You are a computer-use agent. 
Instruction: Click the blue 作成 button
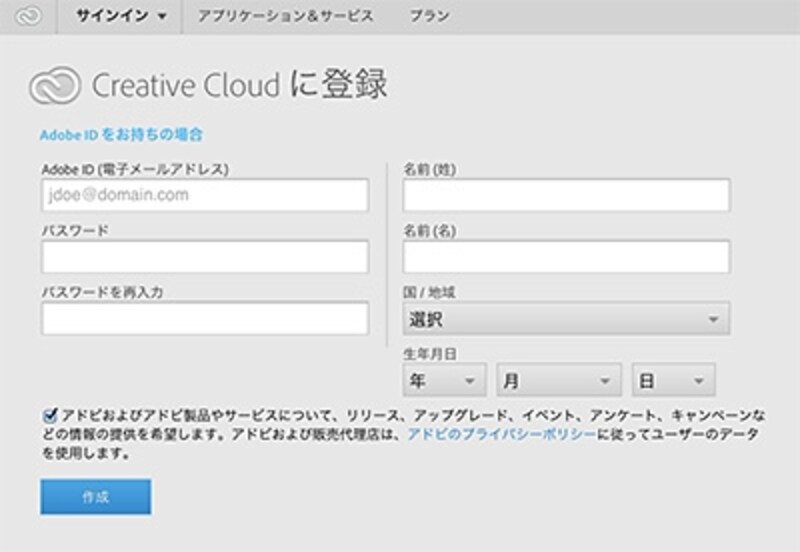pyautogui.click(x=96, y=496)
